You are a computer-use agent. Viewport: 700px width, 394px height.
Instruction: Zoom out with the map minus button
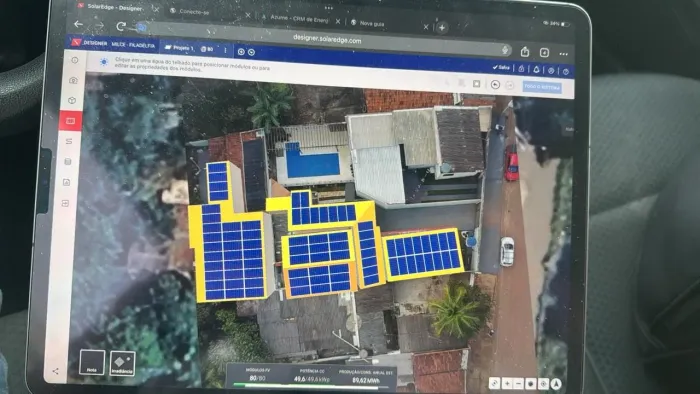click(518, 383)
